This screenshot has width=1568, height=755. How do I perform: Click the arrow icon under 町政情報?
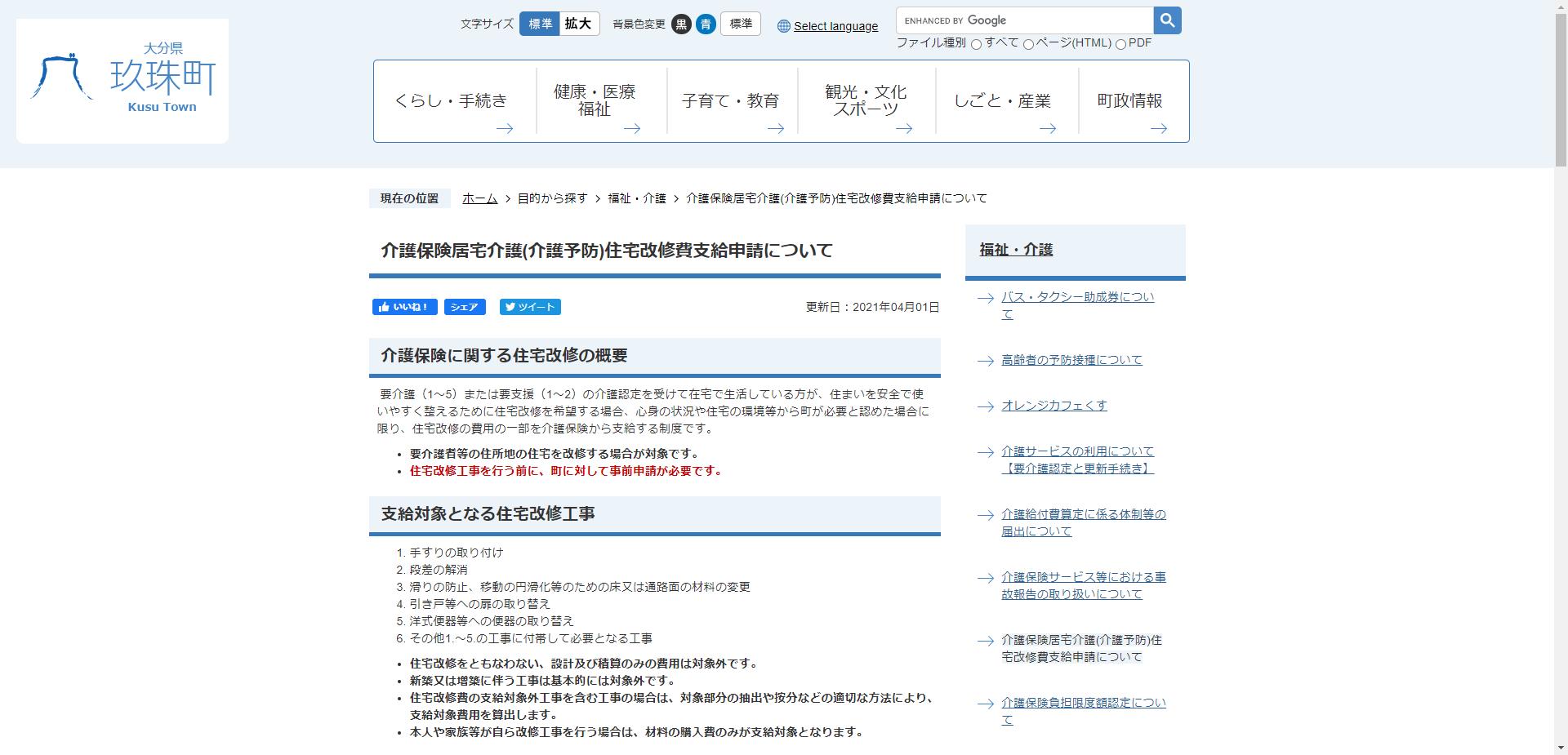coord(1158,128)
